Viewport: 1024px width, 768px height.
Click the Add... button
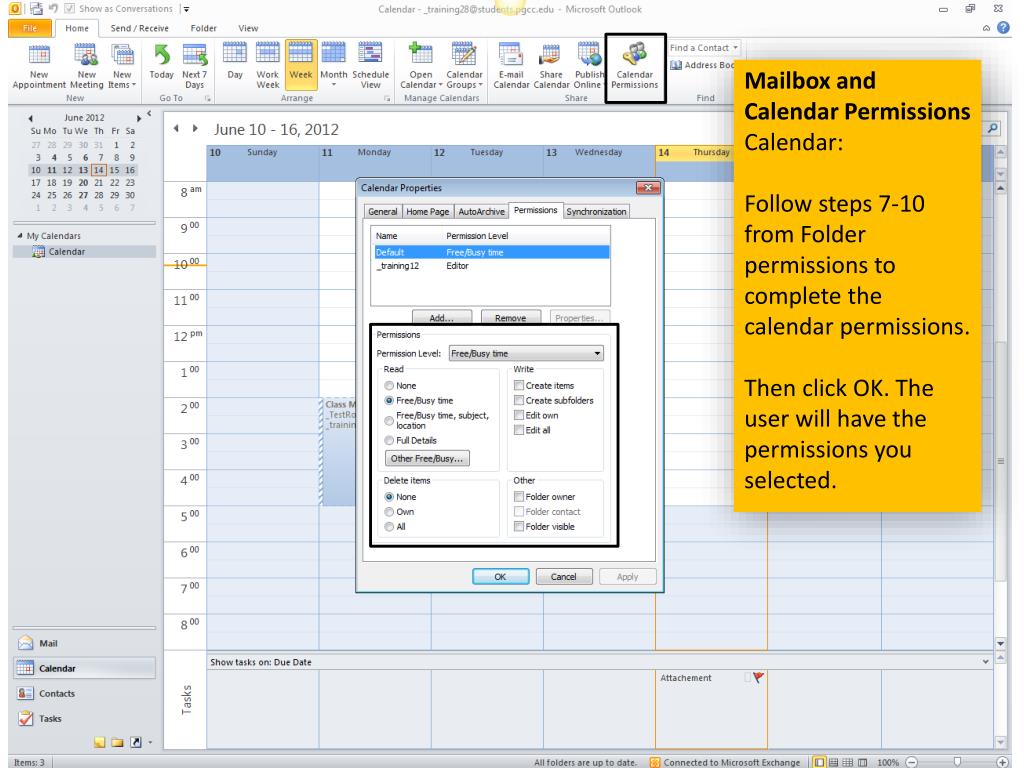click(x=441, y=317)
